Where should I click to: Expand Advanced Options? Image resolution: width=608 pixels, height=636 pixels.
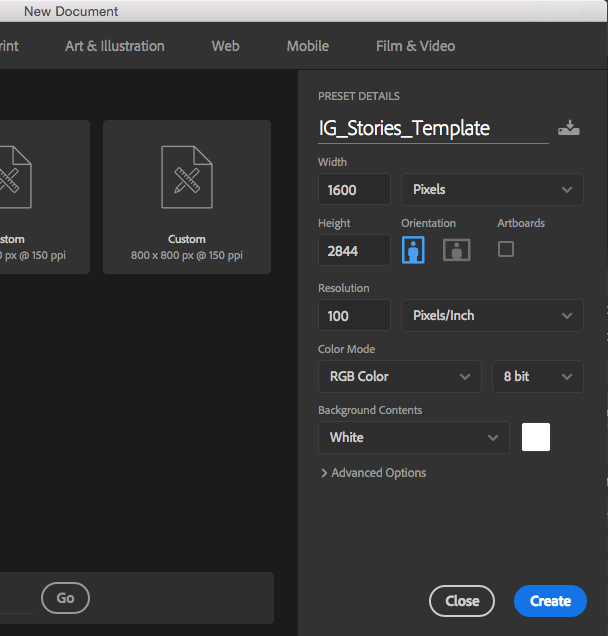pos(374,473)
